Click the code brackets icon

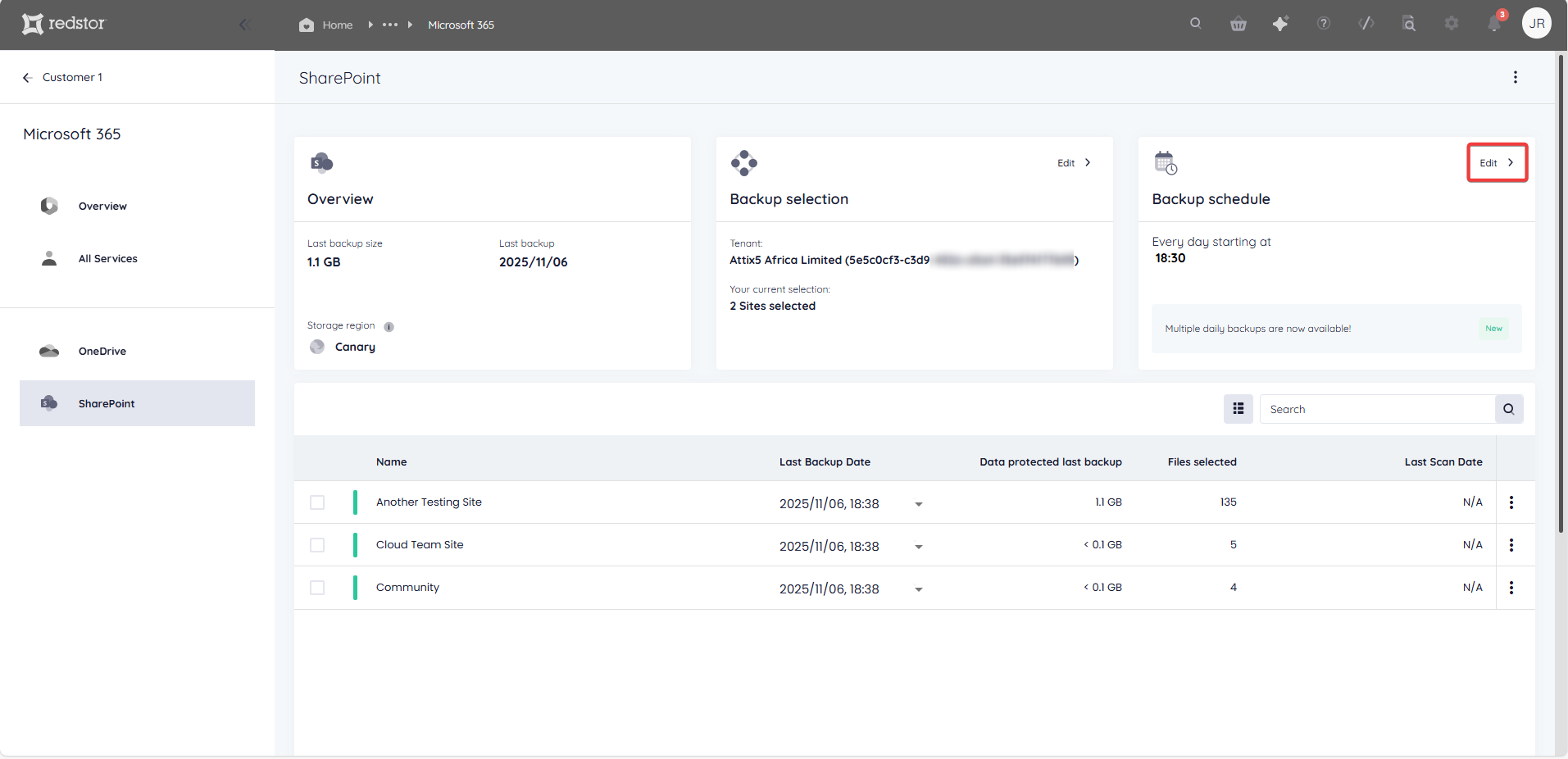coord(1366,24)
